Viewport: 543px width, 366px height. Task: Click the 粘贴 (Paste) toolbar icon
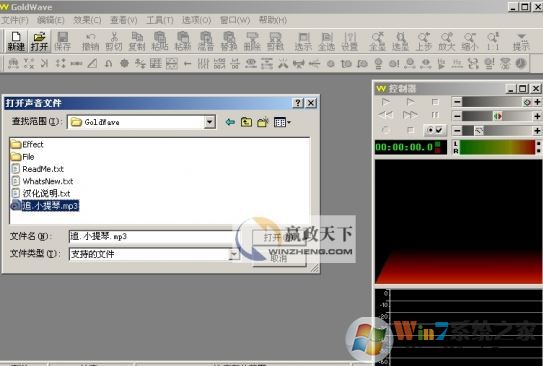click(x=160, y=41)
